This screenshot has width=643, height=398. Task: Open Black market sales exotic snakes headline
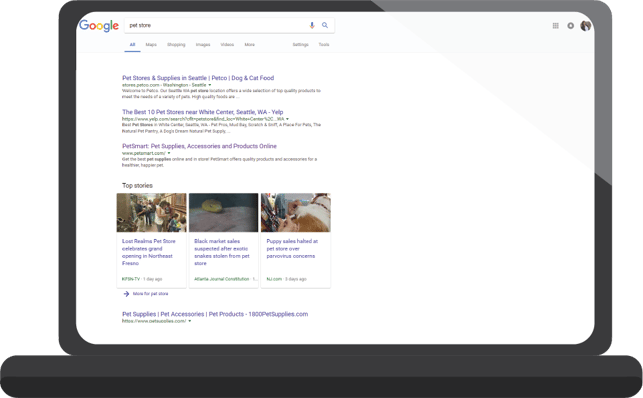[x=221, y=252]
